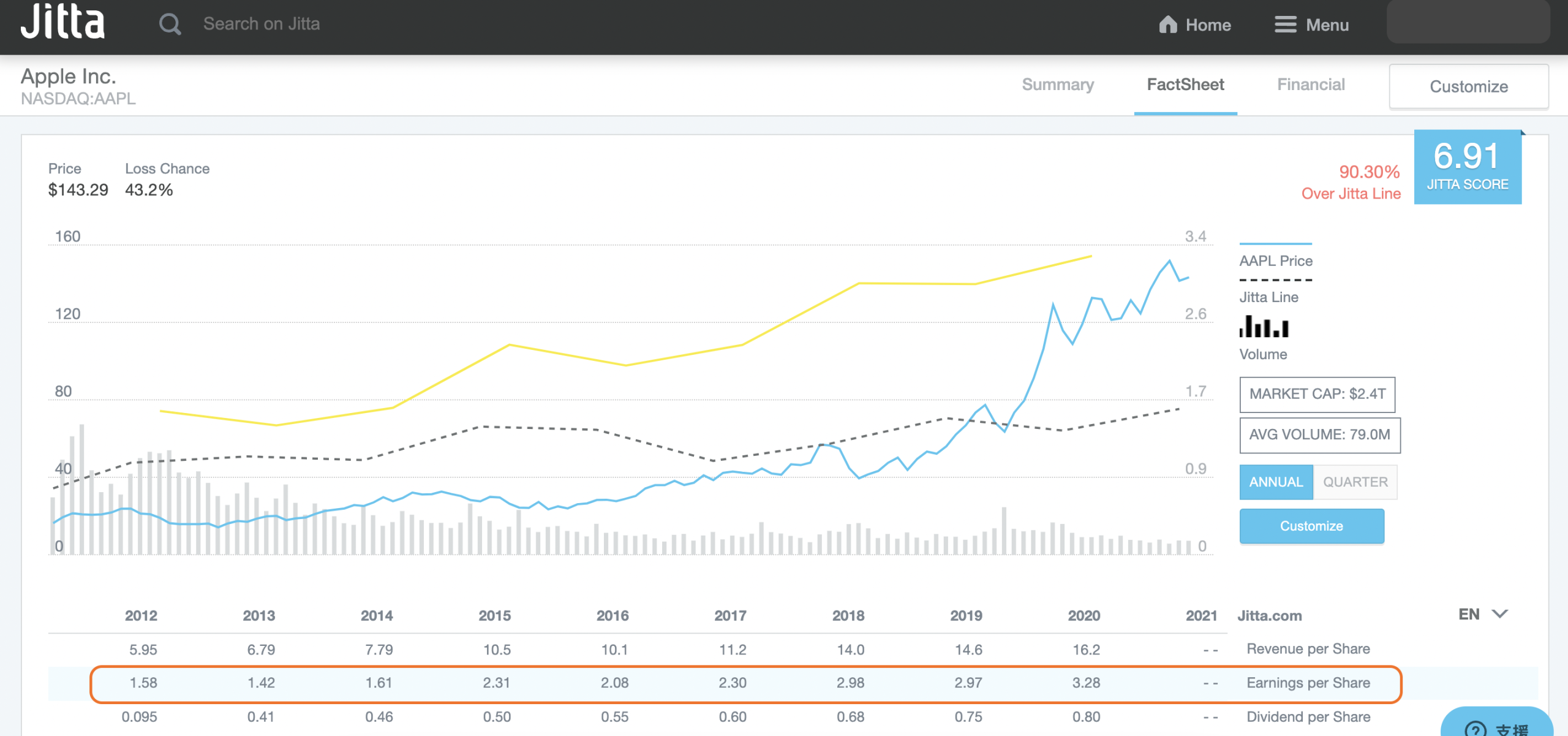The height and width of the screenshot is (736, 1568).
Task: Click the blue Customize chart button
Action: [x=1311, y=526]
